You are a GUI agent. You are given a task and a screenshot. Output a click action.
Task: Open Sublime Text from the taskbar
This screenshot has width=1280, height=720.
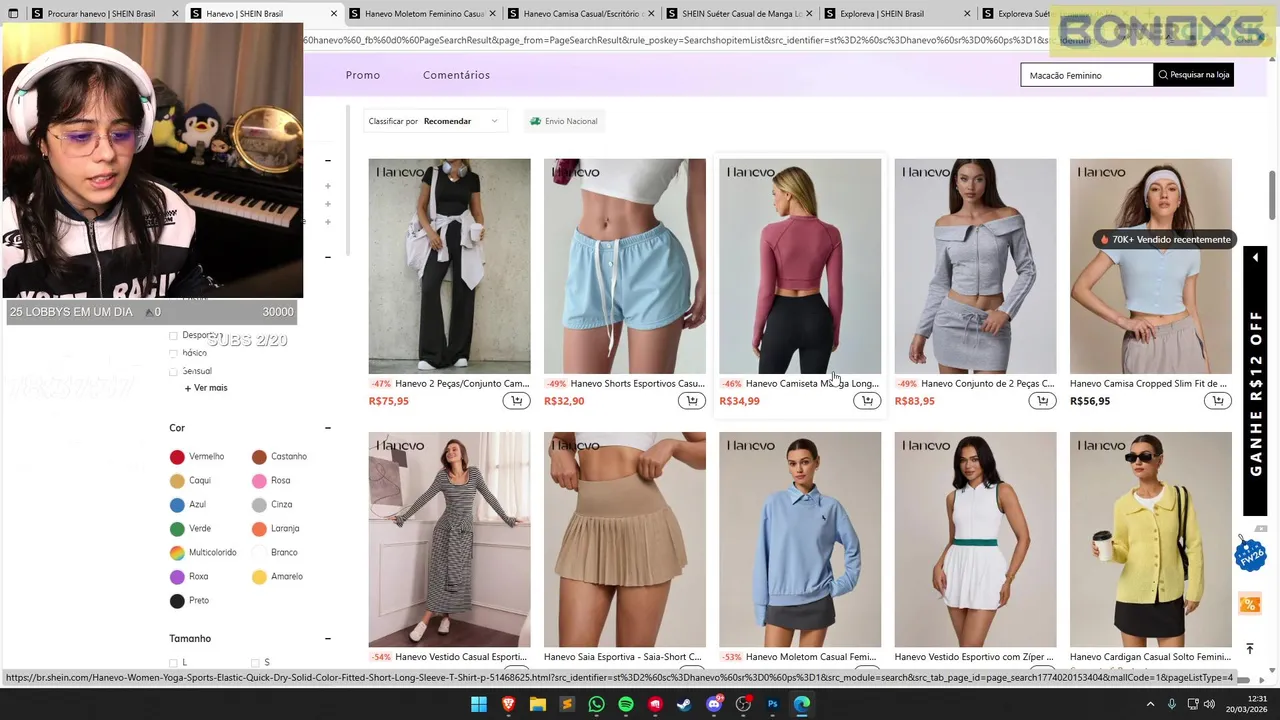(567, 704)
